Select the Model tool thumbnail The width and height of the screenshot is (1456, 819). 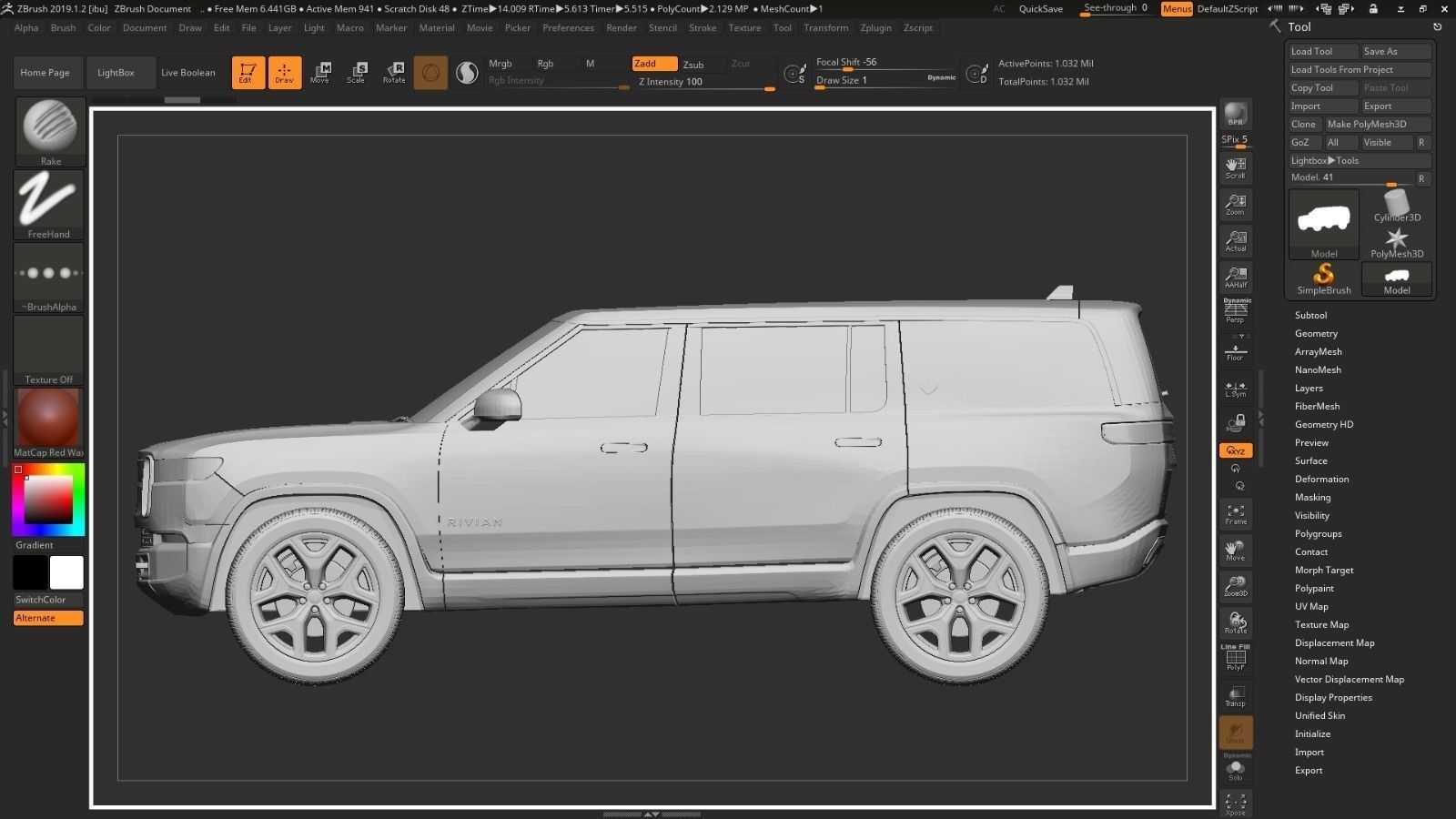[1324, 218]
